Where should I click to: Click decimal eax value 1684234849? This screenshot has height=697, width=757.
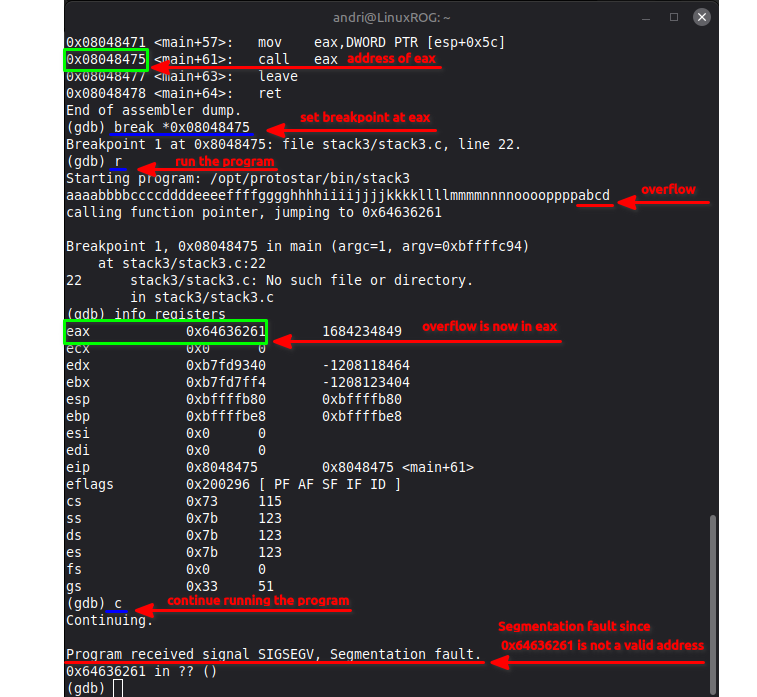362,332
